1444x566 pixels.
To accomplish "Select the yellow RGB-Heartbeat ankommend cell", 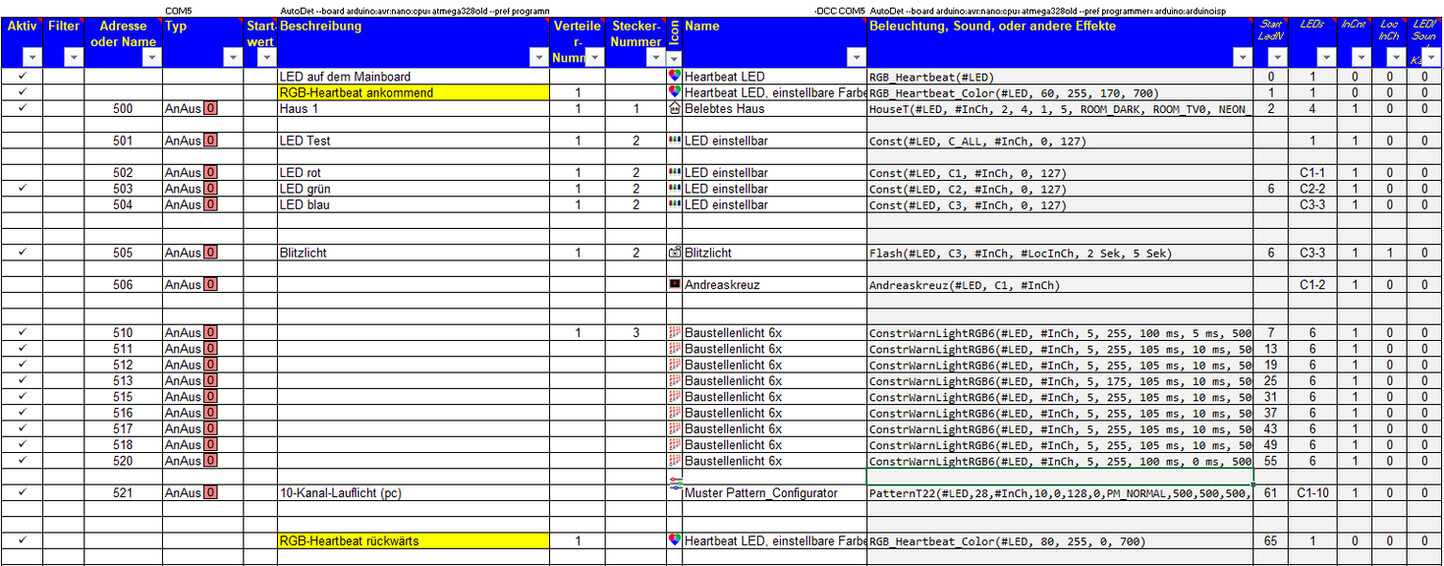I will pos(413,93).
